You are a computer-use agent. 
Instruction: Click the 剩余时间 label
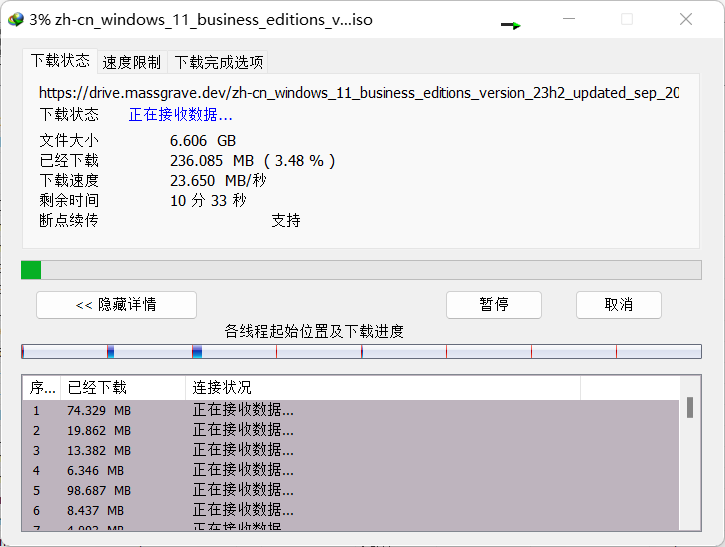tap(69, 201)
